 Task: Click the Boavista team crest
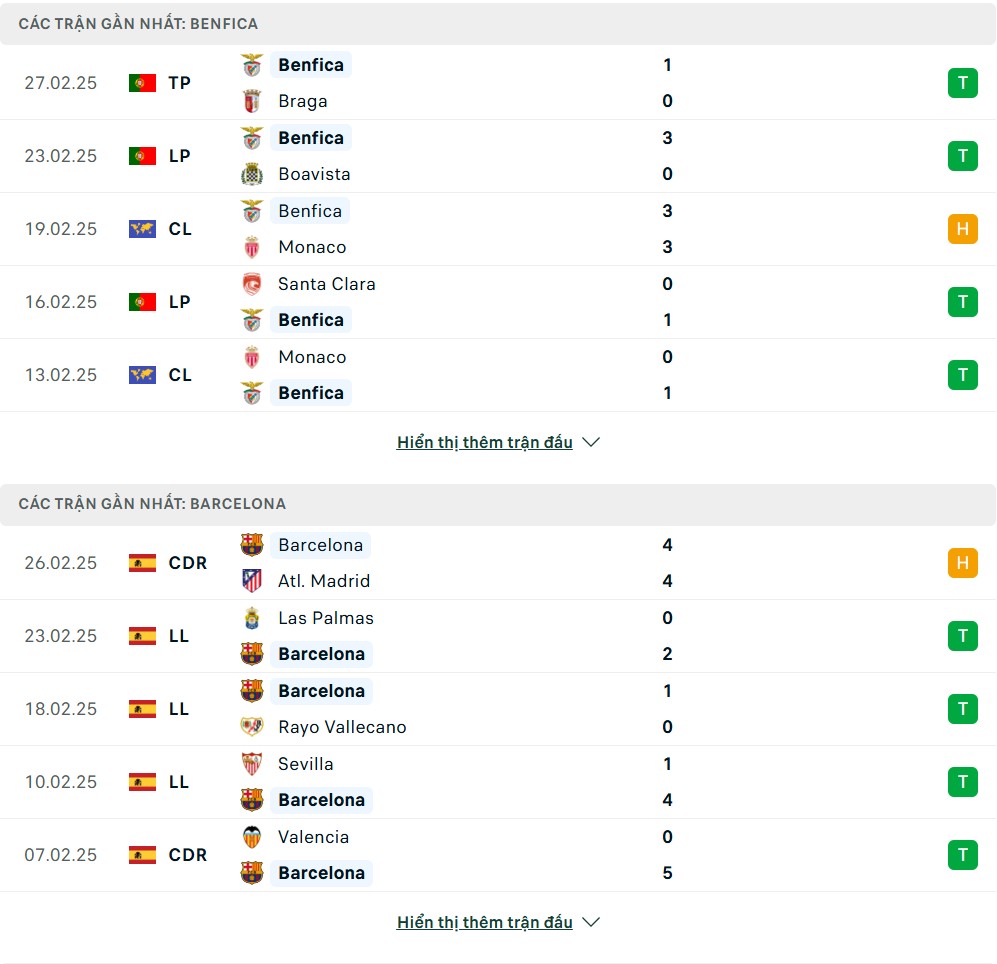[x=252, y=174]
